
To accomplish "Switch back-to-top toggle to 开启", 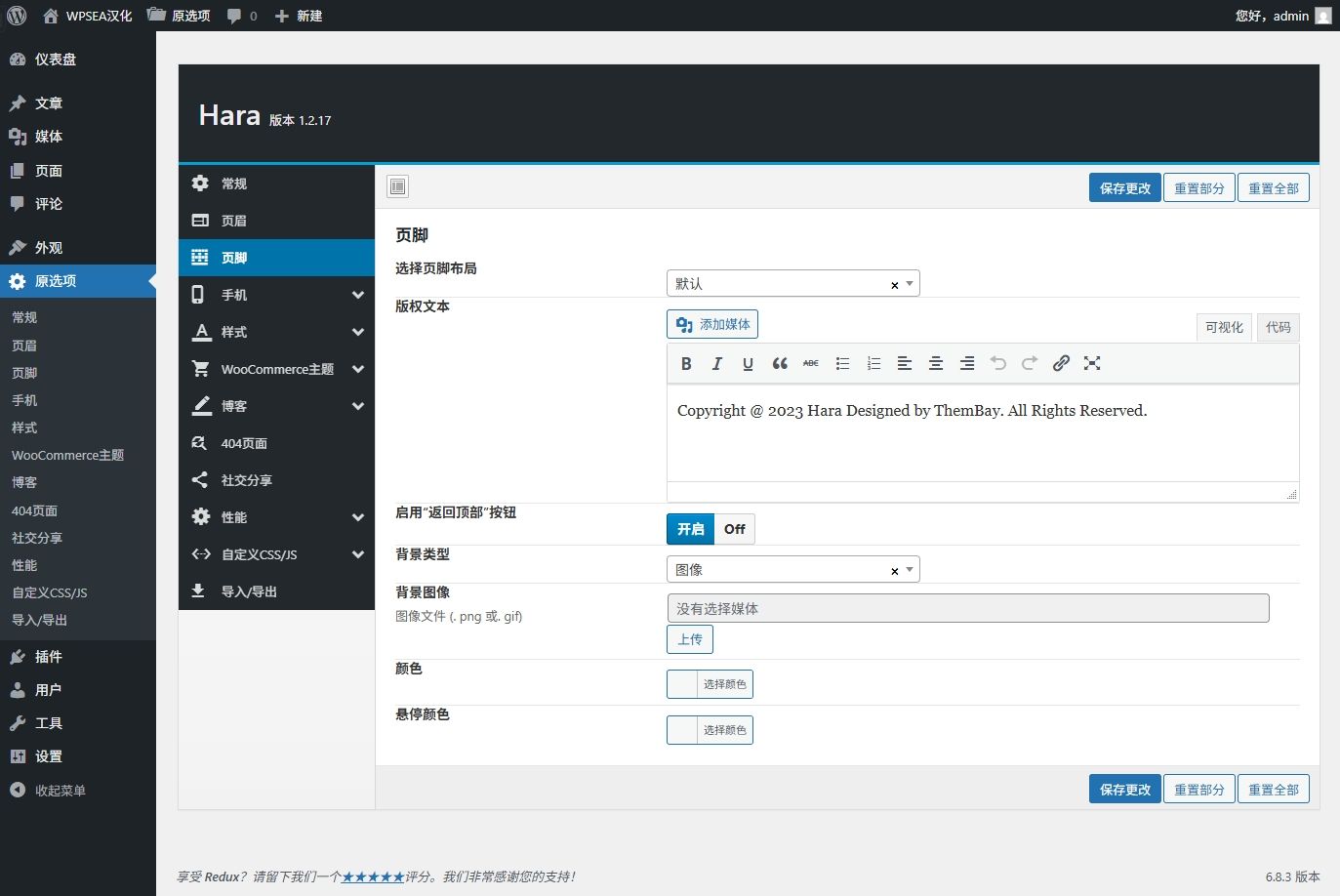I will click(x=691, y=529).
